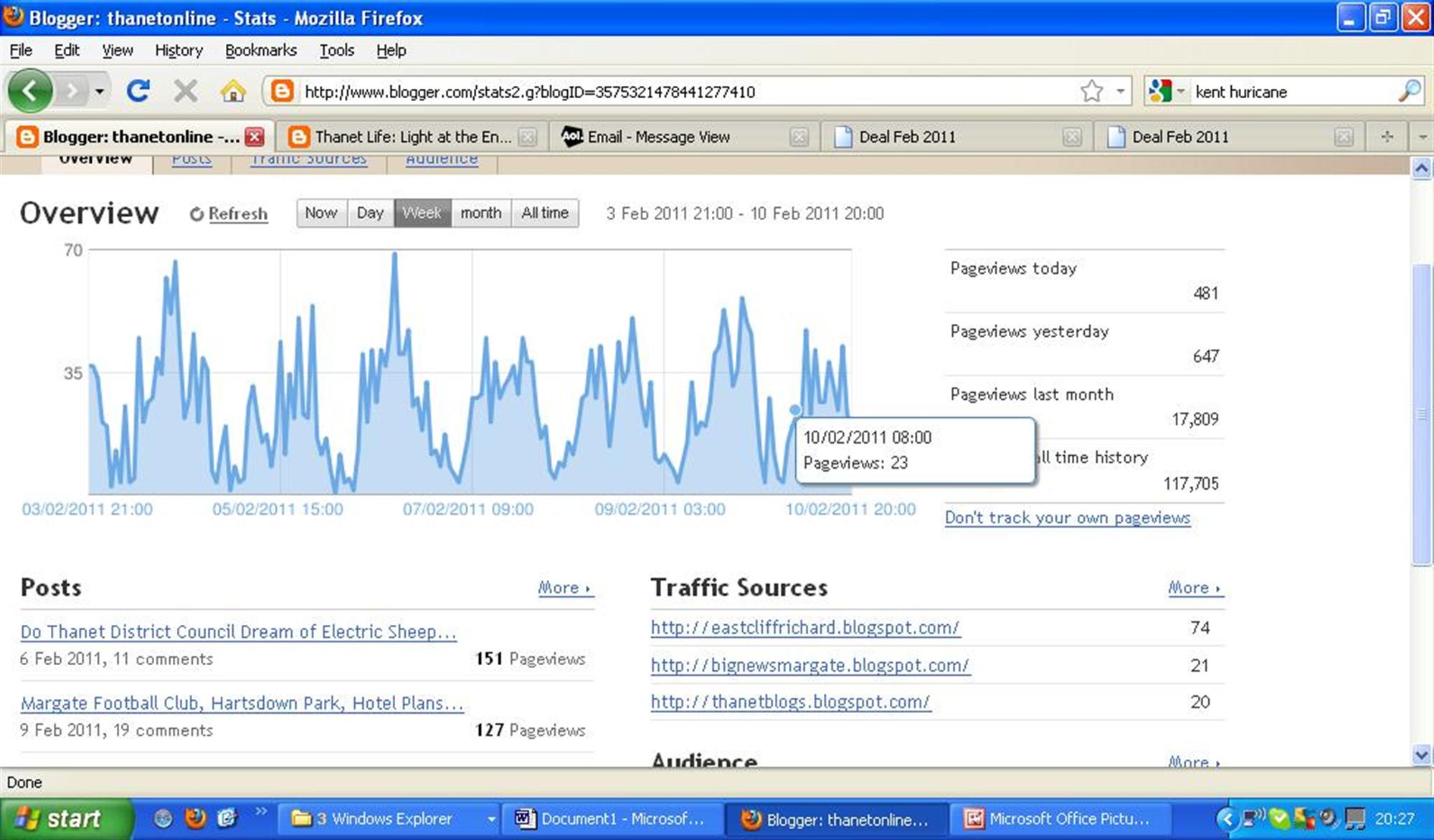
Task: Select the Week time range
Action: 422,213
